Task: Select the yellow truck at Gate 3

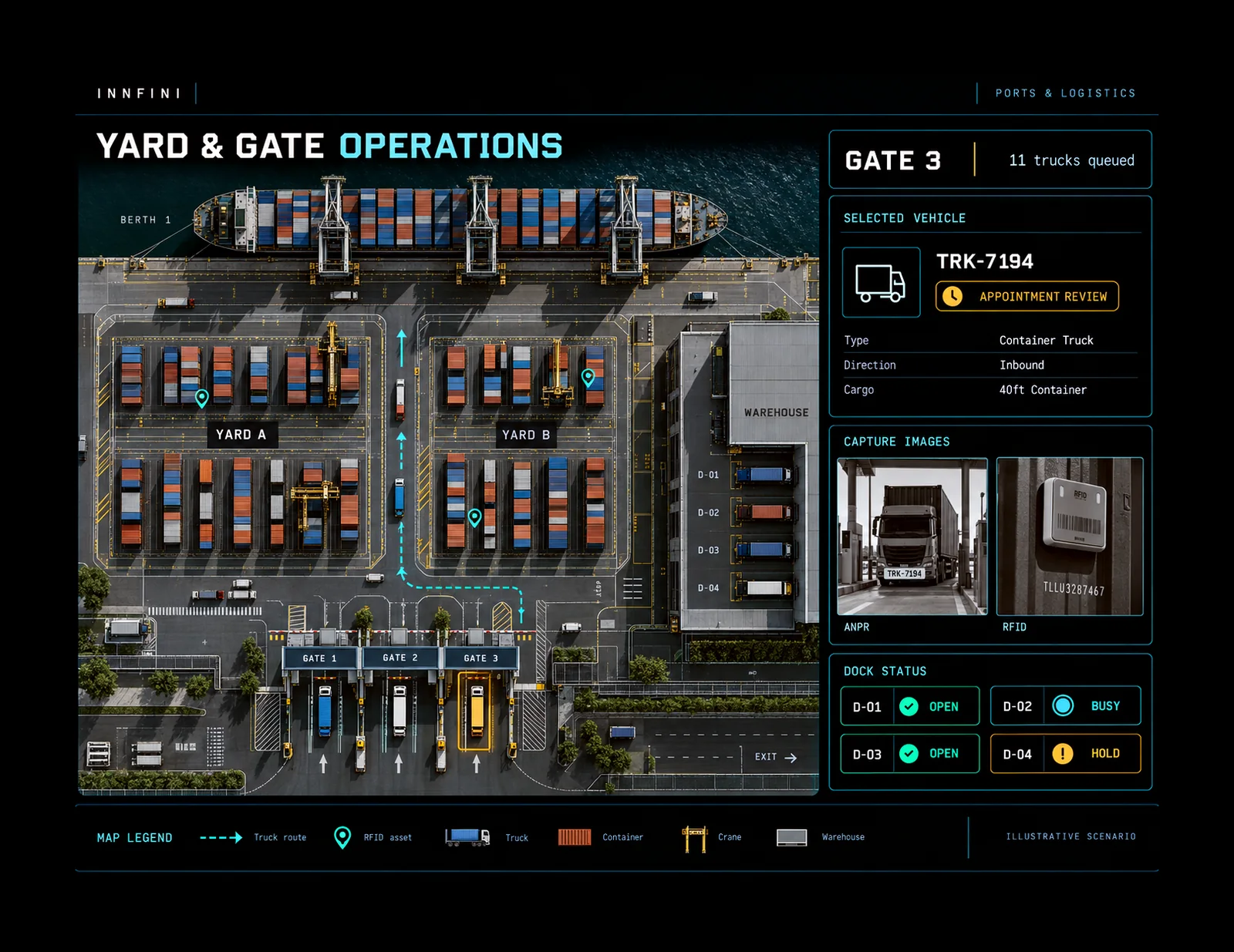Action: [477, 709]
